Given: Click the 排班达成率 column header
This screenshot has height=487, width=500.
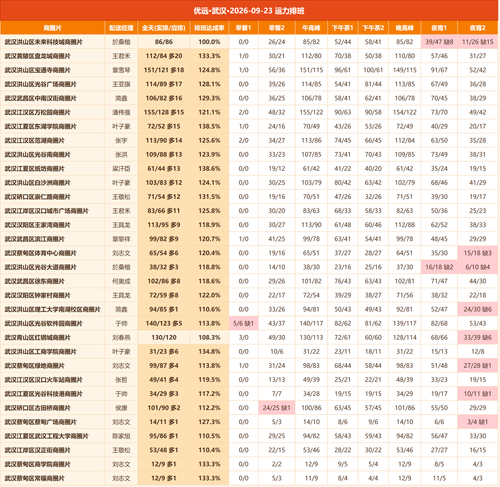Looking at the screenshot, I should 209,28.
